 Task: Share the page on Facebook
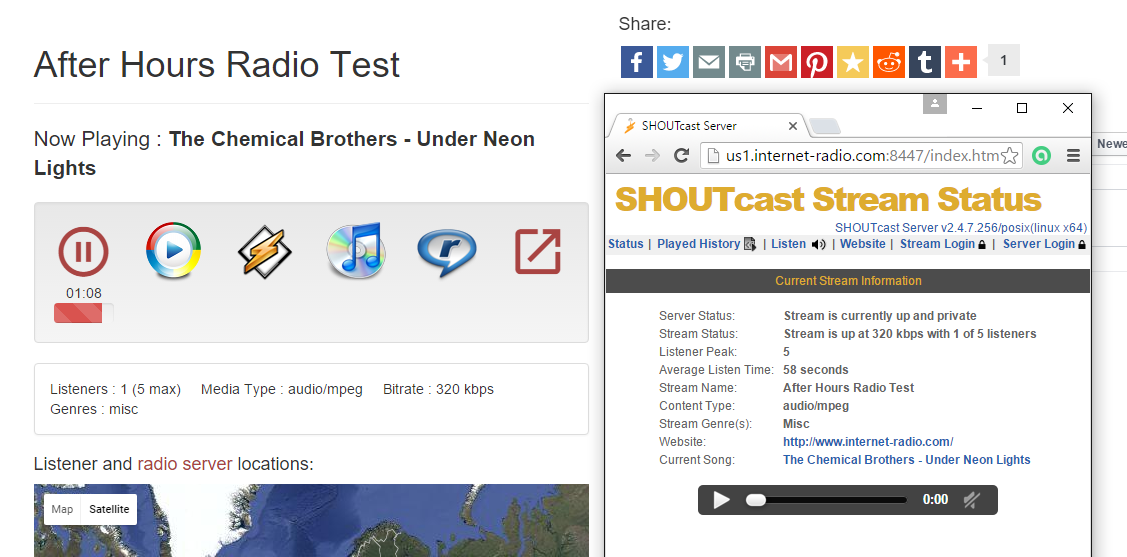(x=637, y=62)
